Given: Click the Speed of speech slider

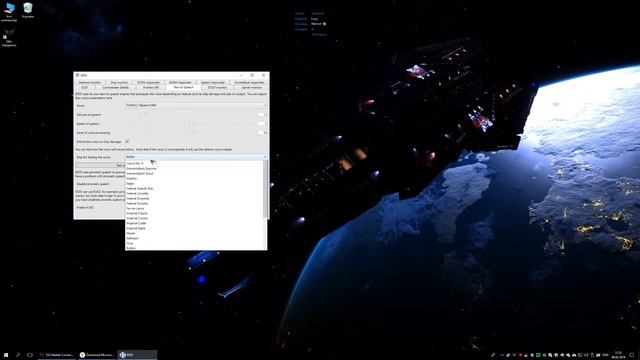Looking at the screenshot, I should pos(191,124).
